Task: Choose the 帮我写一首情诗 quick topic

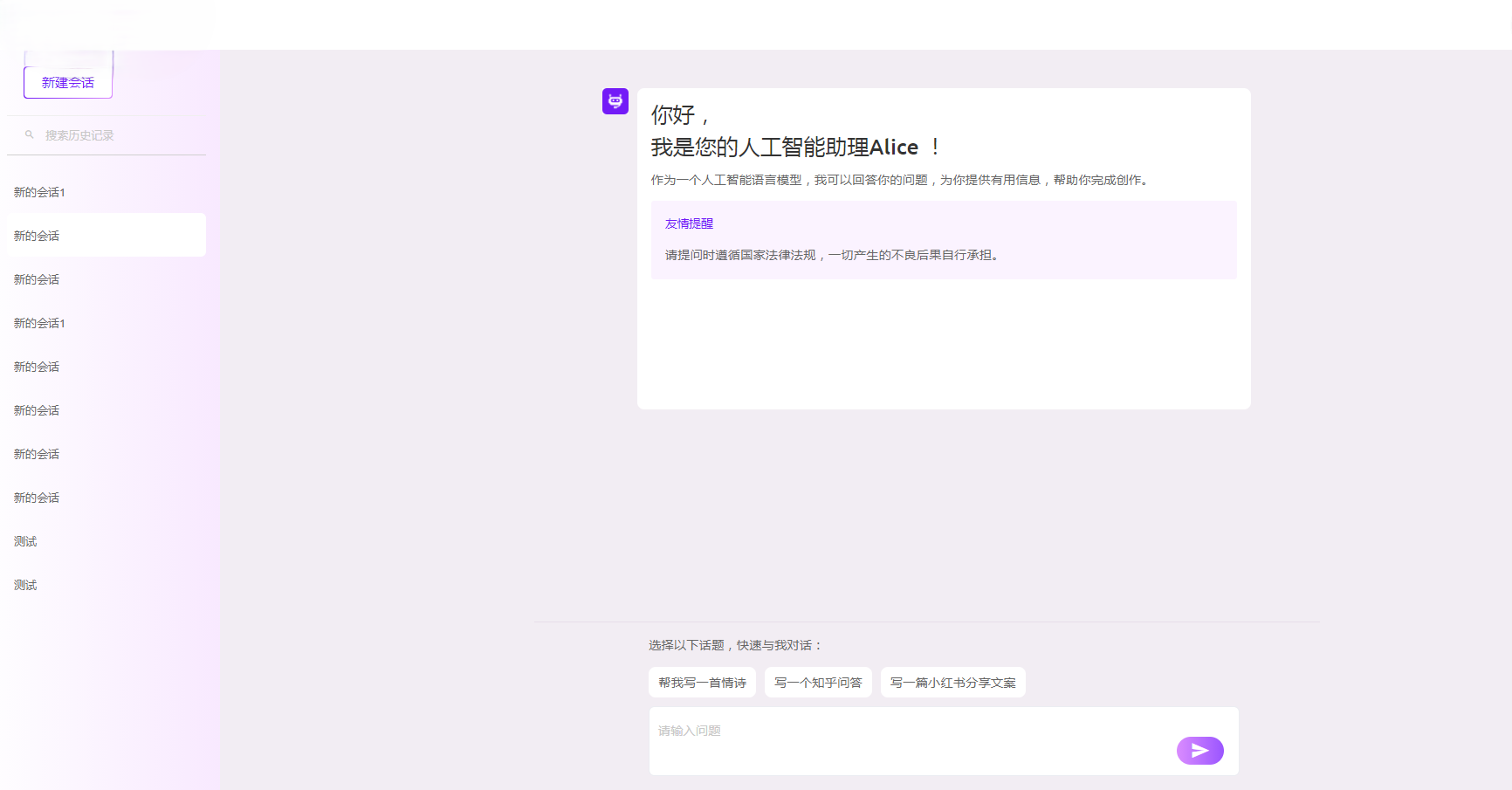Action: (x=702, y=683)
